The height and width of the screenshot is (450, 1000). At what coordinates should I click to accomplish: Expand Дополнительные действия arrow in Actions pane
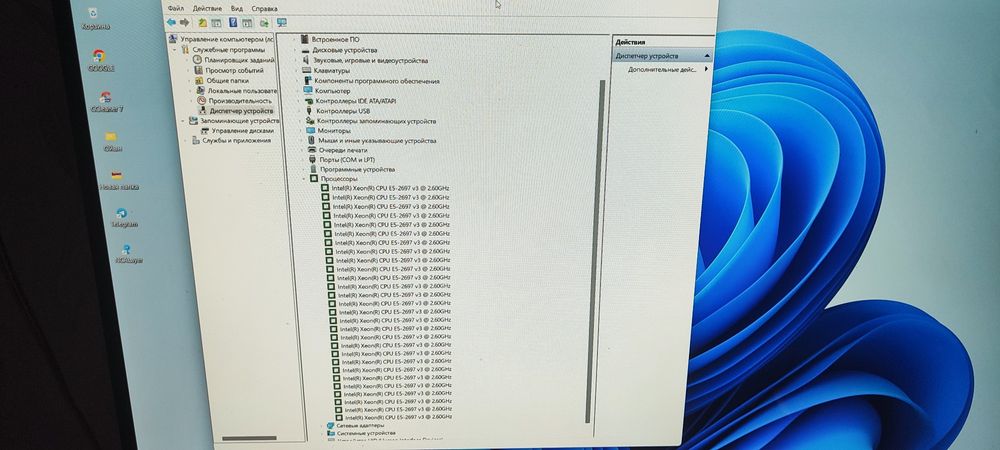point(706,69)
